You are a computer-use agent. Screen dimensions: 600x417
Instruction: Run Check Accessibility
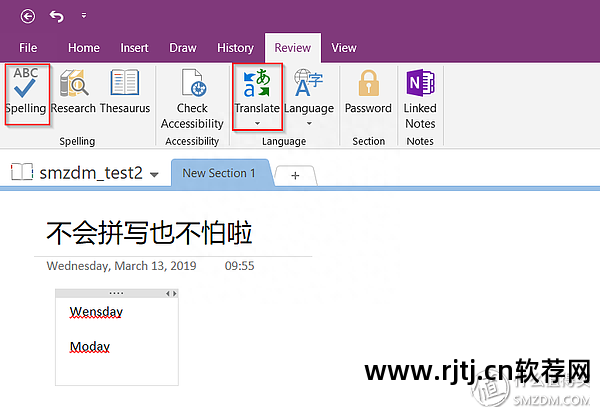pos(192,99)
